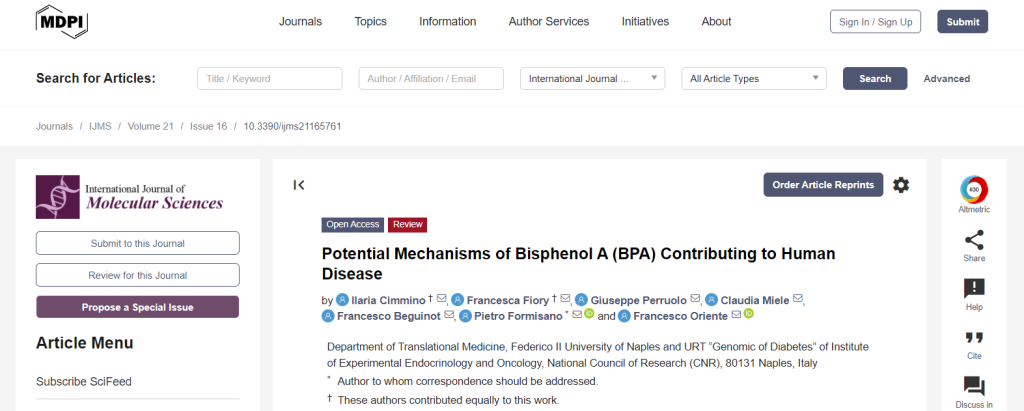Expand the All Article Types dropdown
This screenshot has width=1024, height=411.
(x=754, y=78)
